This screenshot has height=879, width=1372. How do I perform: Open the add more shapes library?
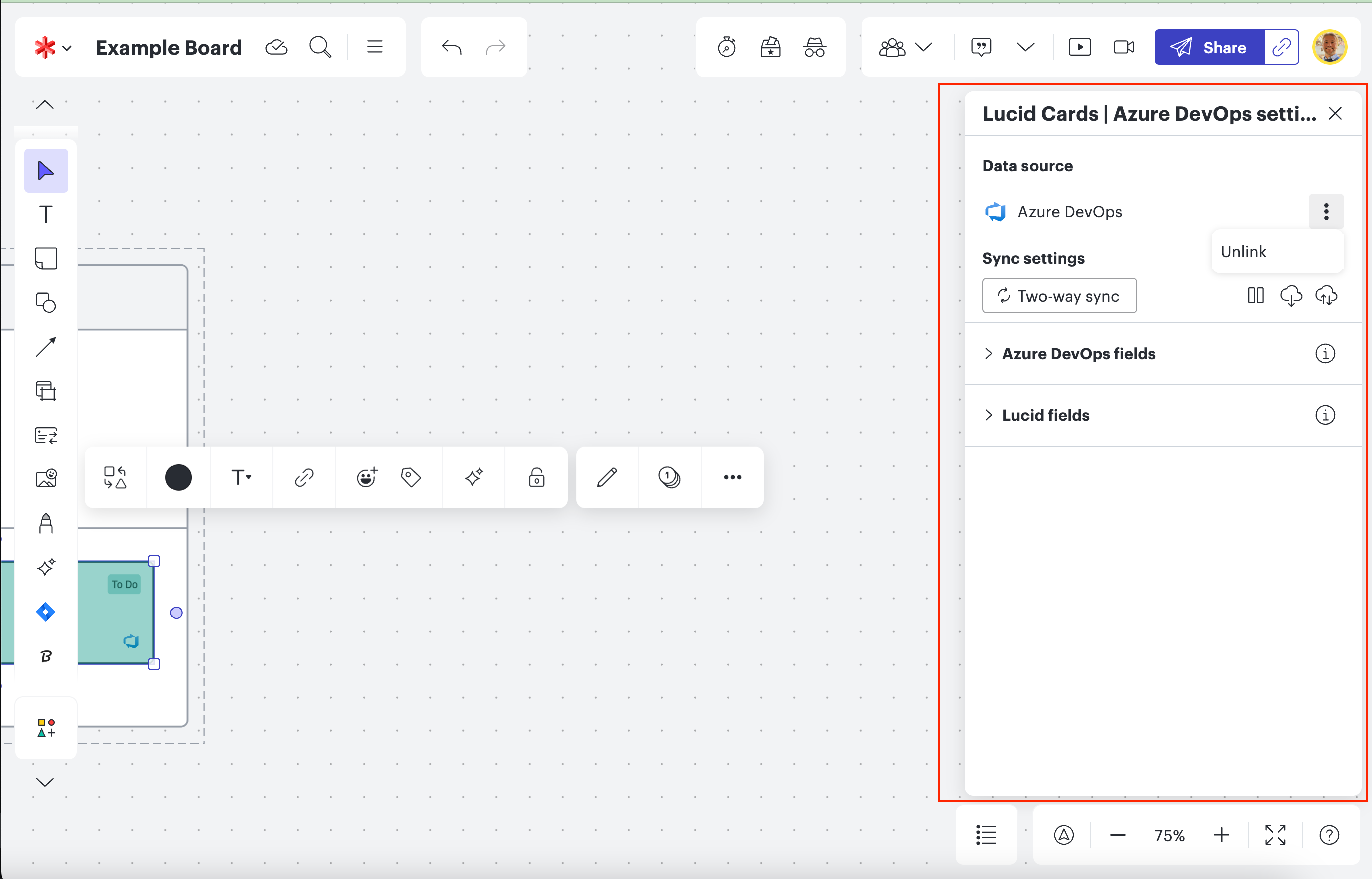(46, 728)
